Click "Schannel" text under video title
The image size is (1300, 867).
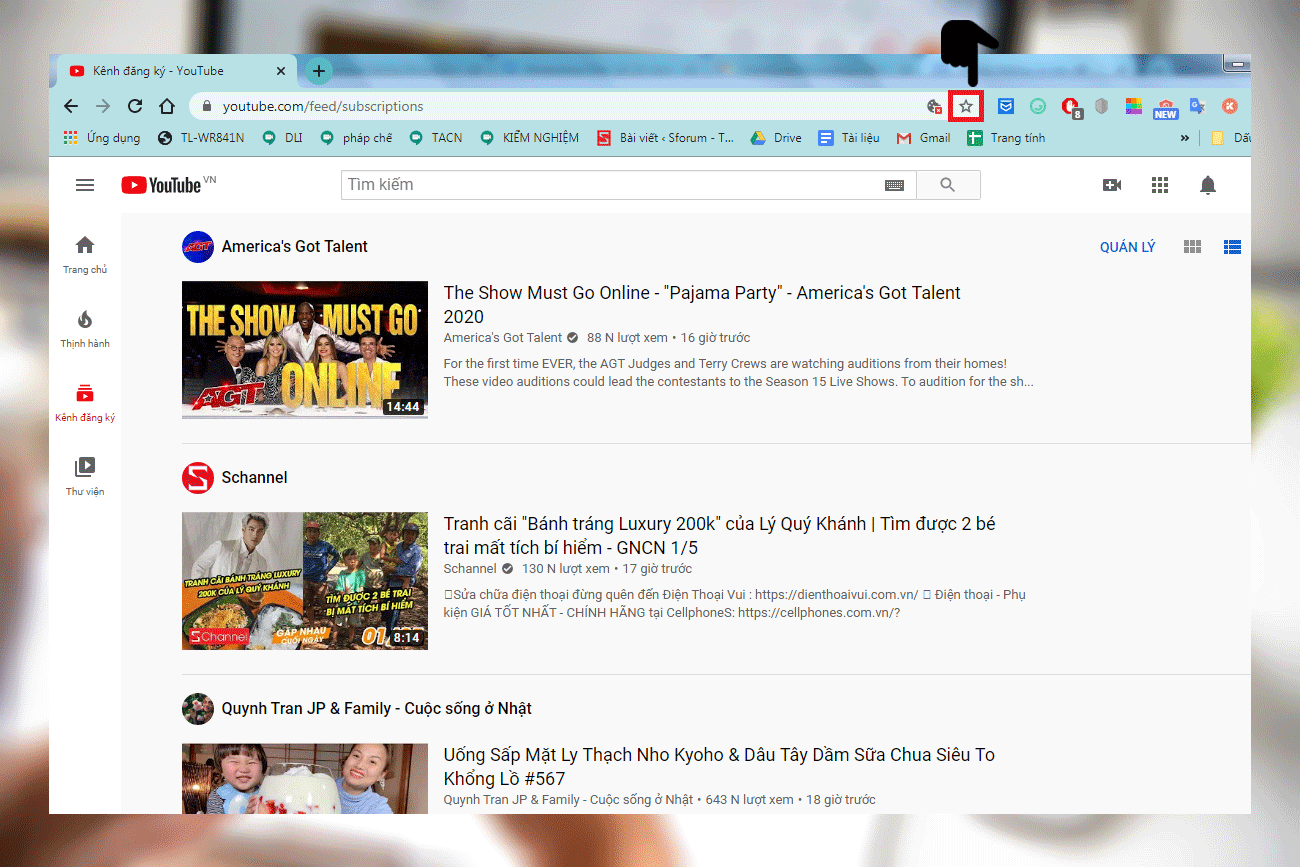[470, 569]
